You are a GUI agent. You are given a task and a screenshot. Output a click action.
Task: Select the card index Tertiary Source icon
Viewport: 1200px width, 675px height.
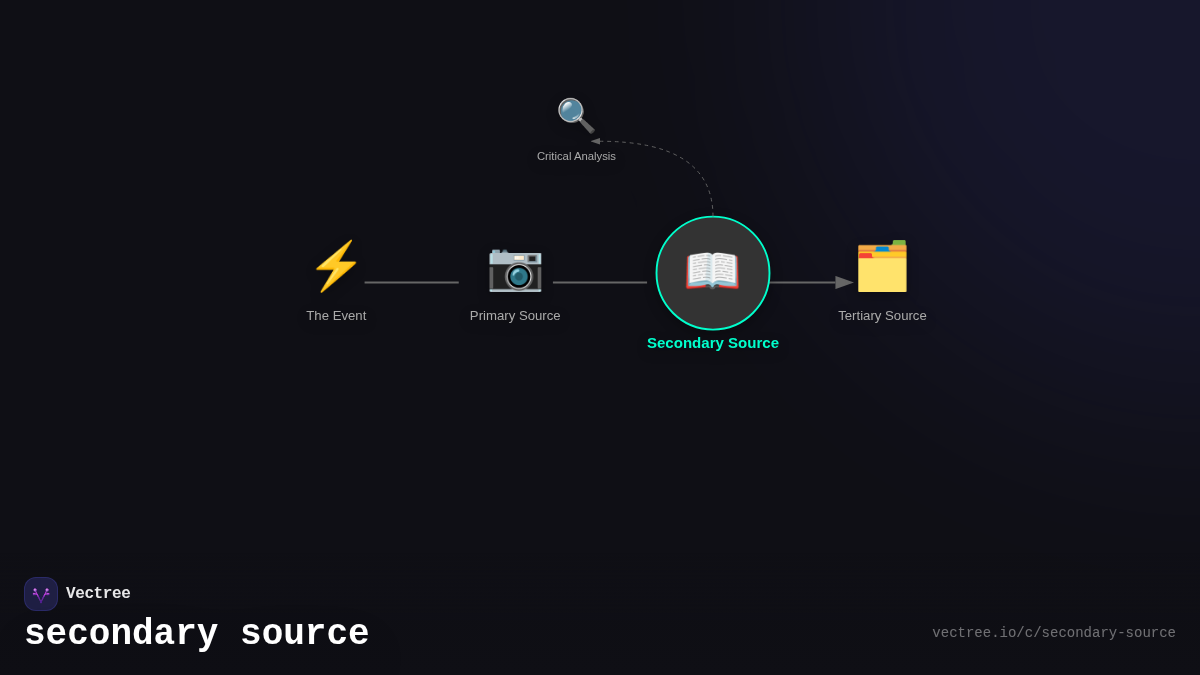[882, 266]
